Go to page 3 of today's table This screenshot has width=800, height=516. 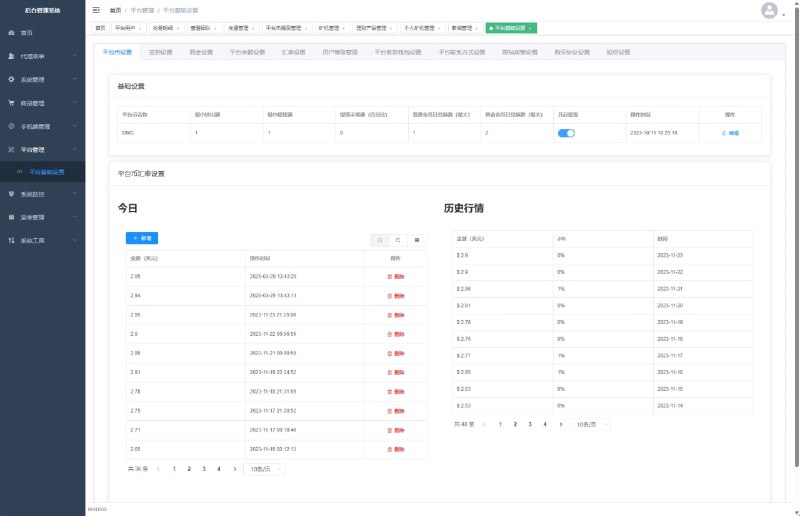(x=204, y=468)
